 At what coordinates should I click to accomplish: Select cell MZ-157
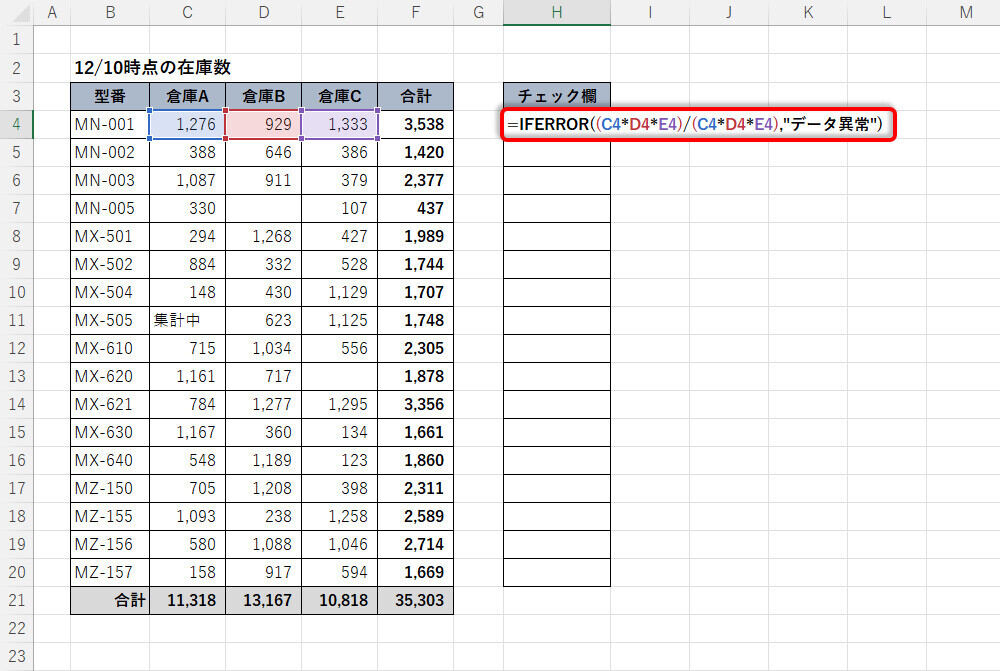coord(110,573)
